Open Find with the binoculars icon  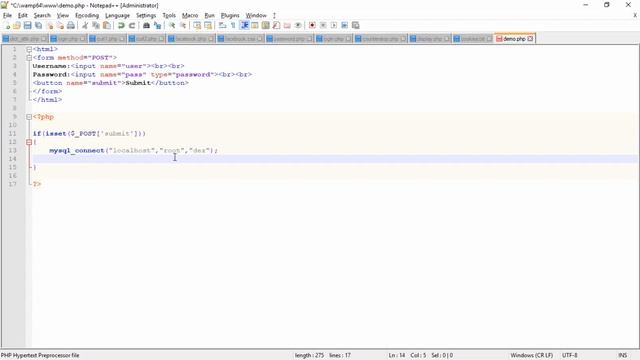point(146,25)
